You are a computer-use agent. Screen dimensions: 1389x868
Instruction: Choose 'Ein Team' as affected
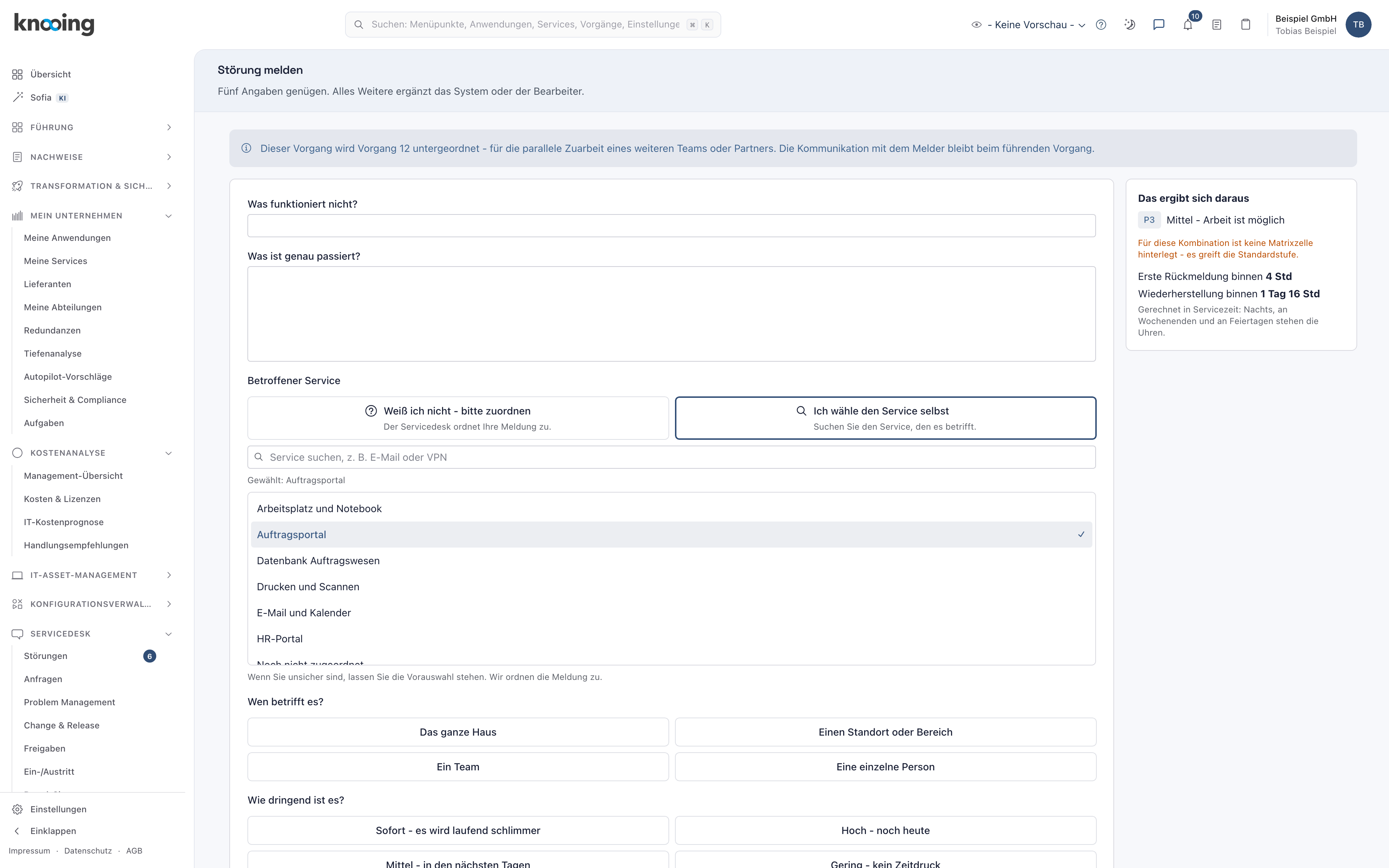[x=458, y=766]
